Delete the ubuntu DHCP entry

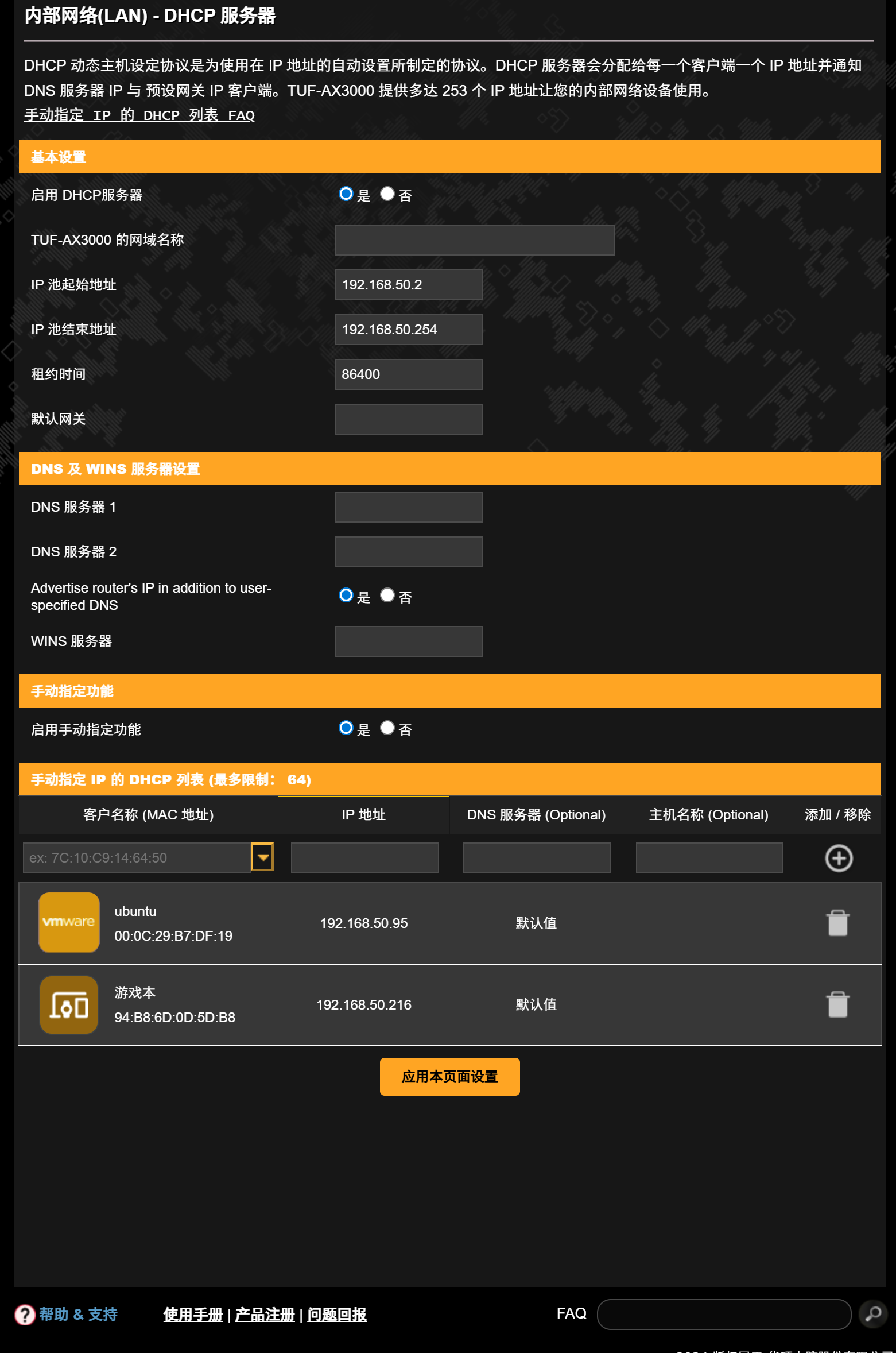(x=838, y=923)
